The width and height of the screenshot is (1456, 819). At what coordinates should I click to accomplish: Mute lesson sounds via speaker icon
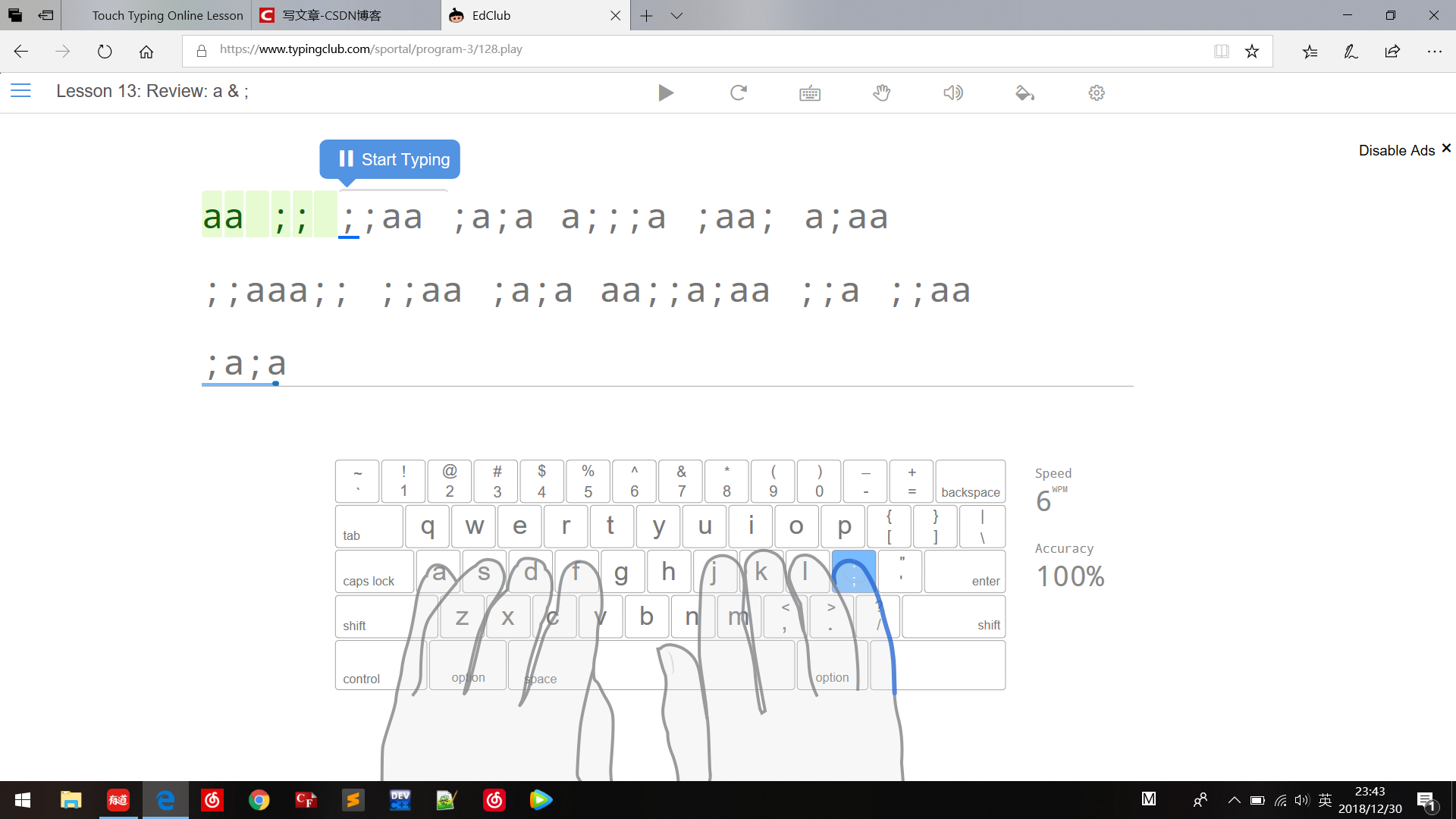click(x=953, y=93)
